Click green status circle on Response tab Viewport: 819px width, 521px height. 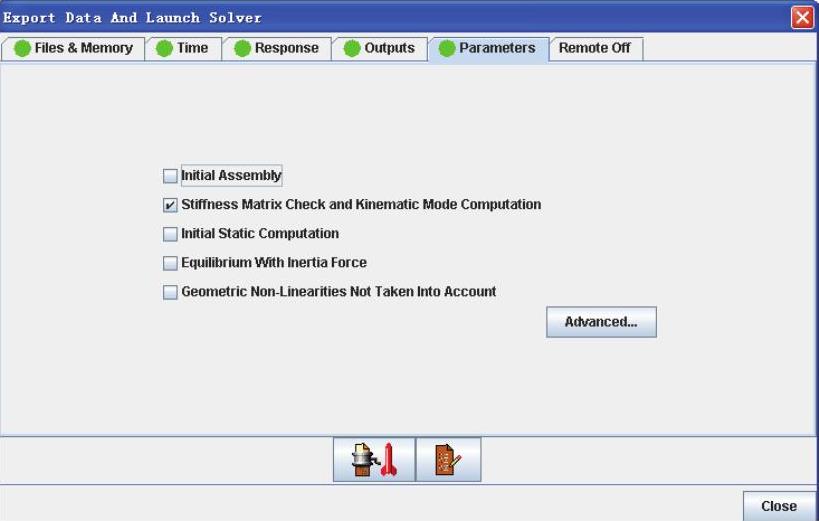tap(242, 49)
